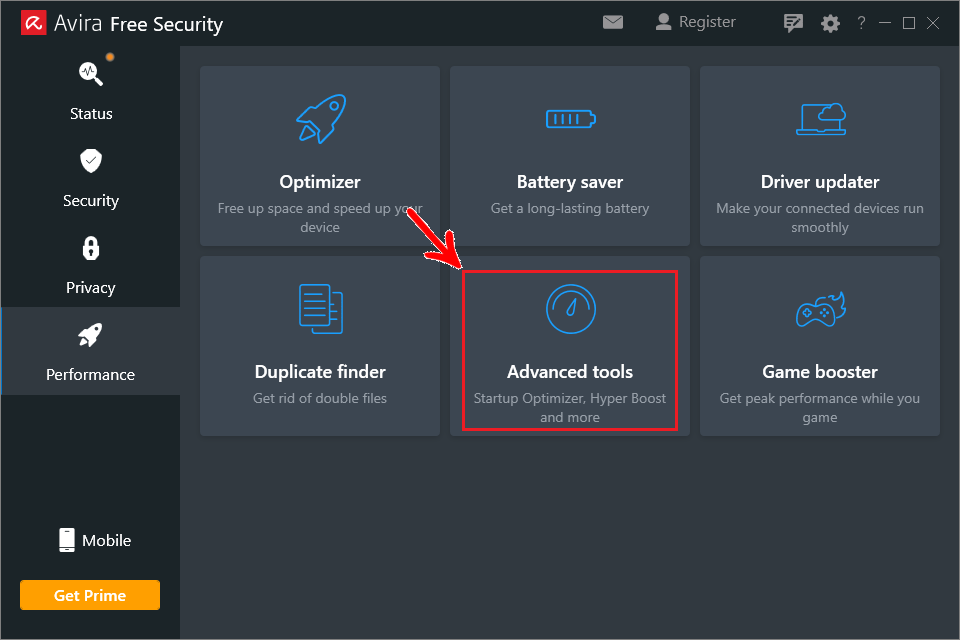
Task: Click the Mobile phone icon
Action: [67, 540]
